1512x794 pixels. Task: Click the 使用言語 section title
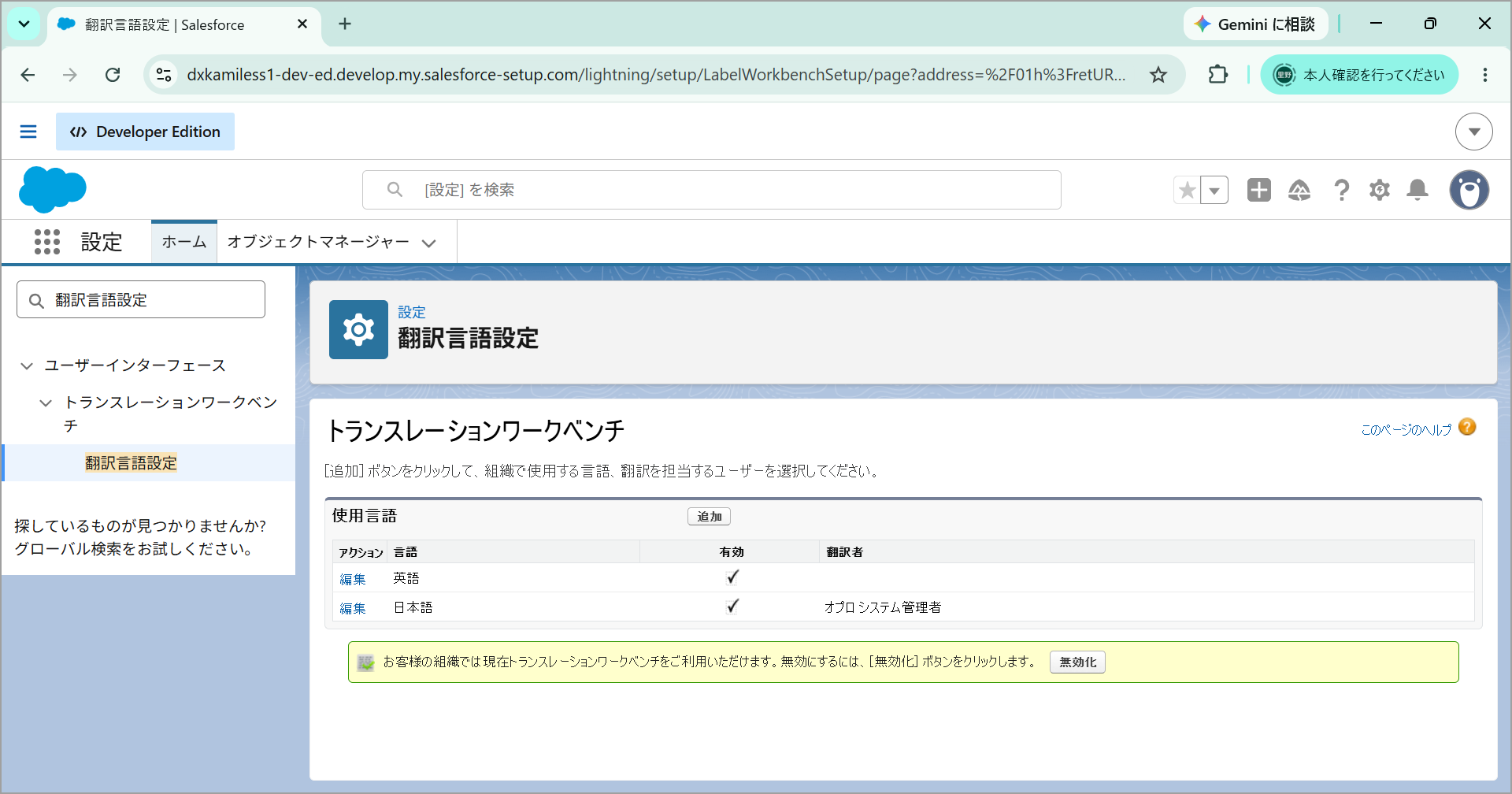(x=365, y=516)
